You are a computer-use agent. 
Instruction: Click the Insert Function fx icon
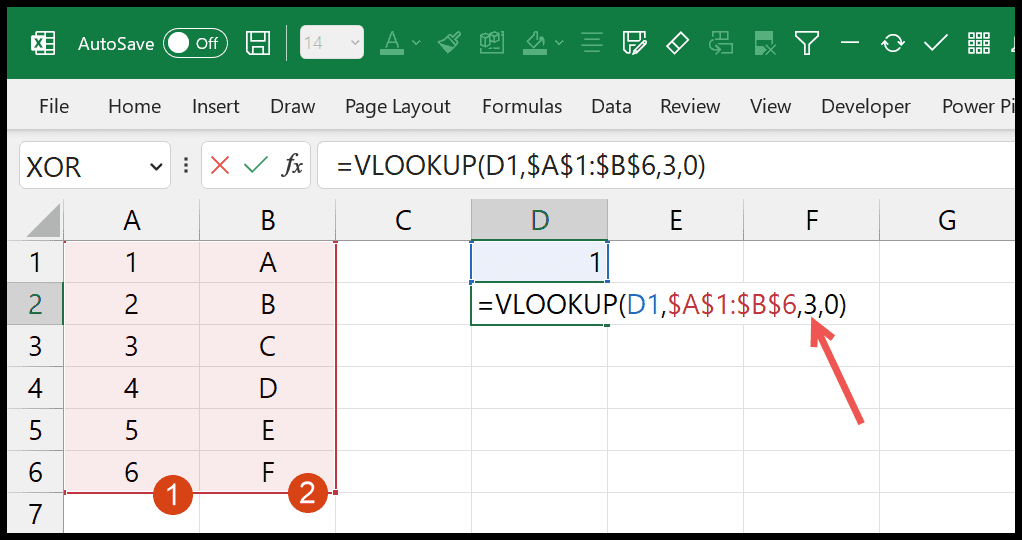pos(292,166)
